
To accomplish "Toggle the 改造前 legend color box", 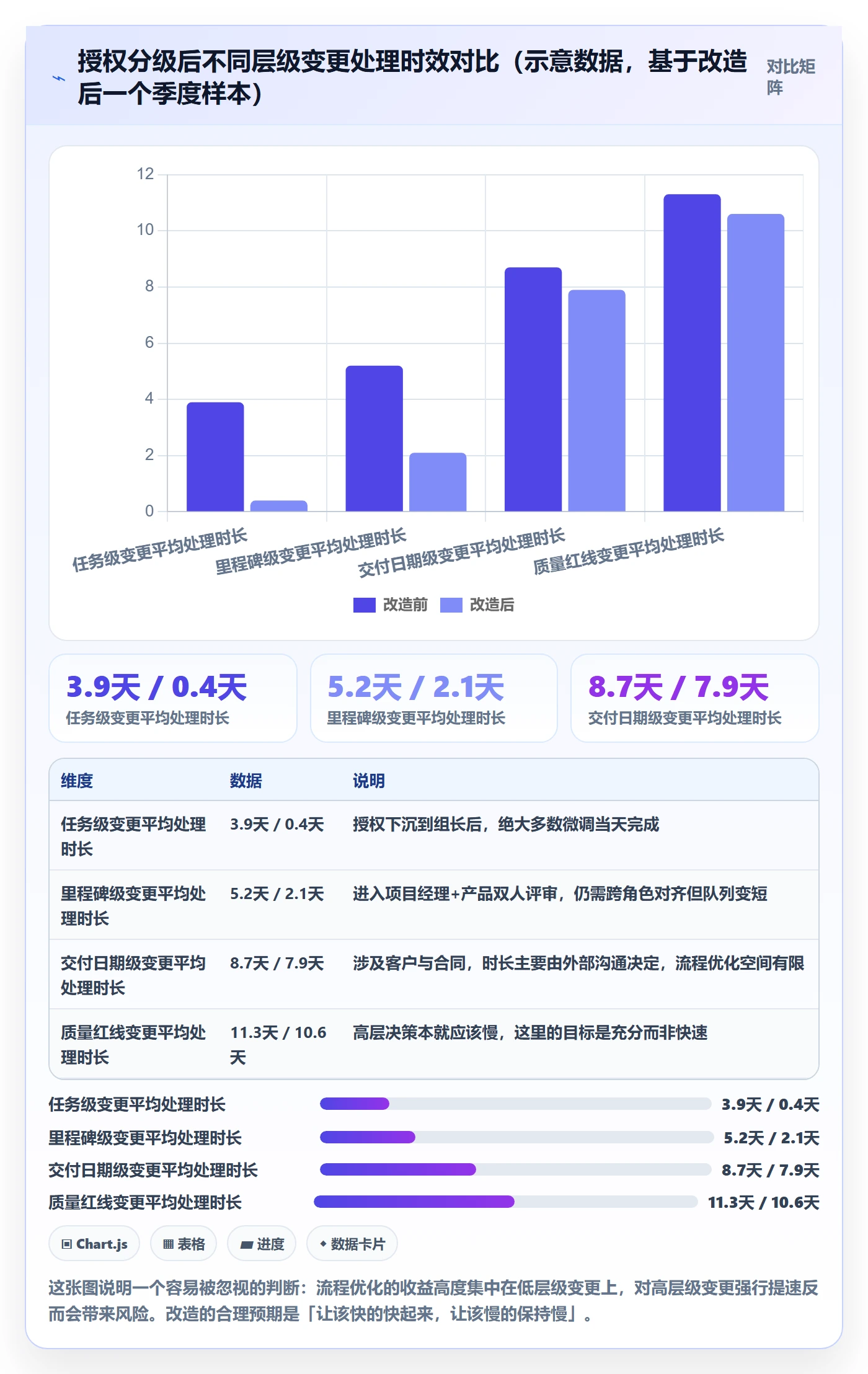I will pos(364,605).
